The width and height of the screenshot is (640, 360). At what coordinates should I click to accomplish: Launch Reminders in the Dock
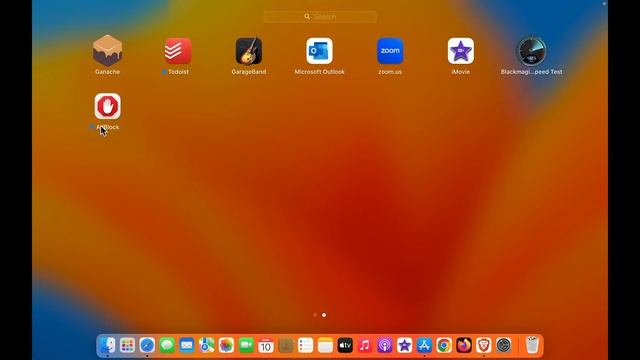pyautogui.click(x=305, y=345)
